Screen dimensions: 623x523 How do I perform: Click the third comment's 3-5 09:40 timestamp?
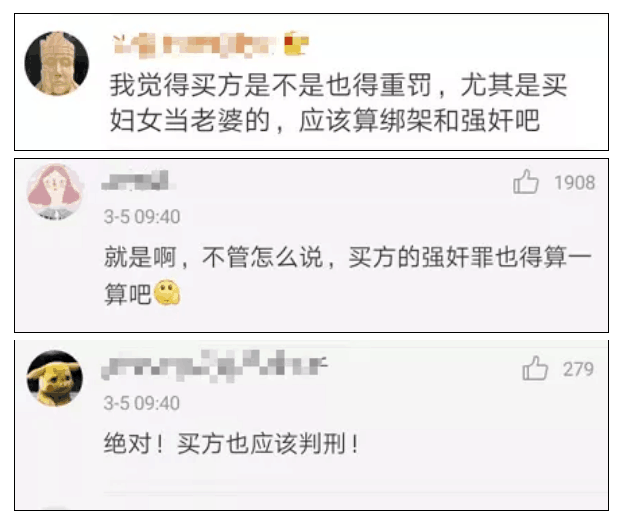142,403
